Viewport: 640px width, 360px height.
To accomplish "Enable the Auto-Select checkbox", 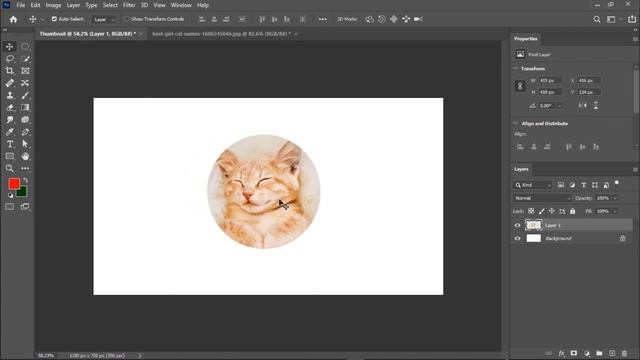I will 54,19.
